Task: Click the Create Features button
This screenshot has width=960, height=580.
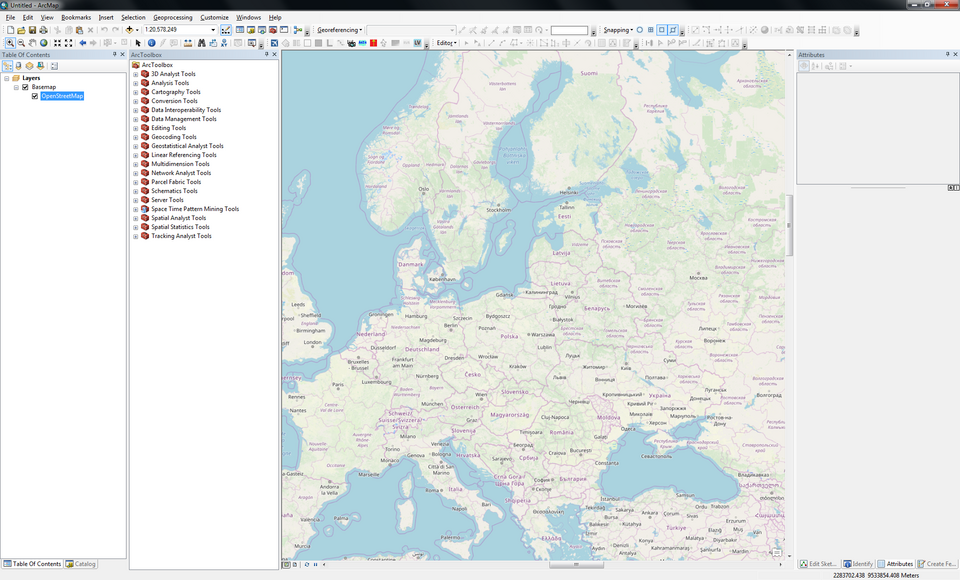Action: tap(939, 563)
